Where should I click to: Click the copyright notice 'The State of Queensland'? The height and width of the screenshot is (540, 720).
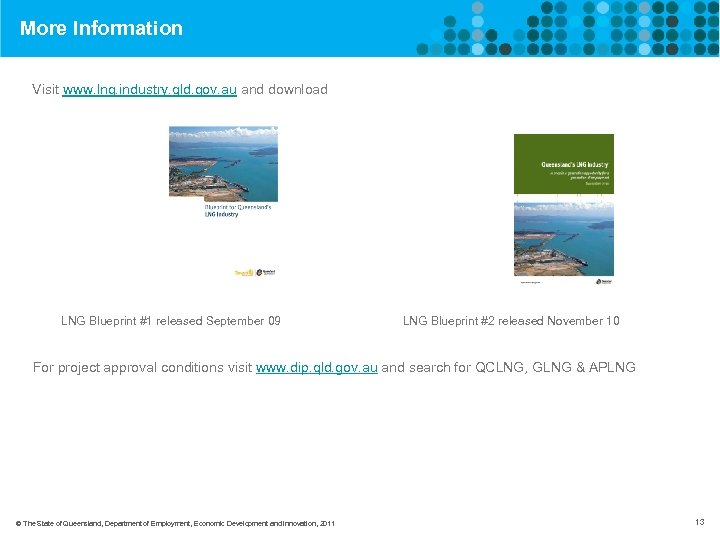(175, 523)
